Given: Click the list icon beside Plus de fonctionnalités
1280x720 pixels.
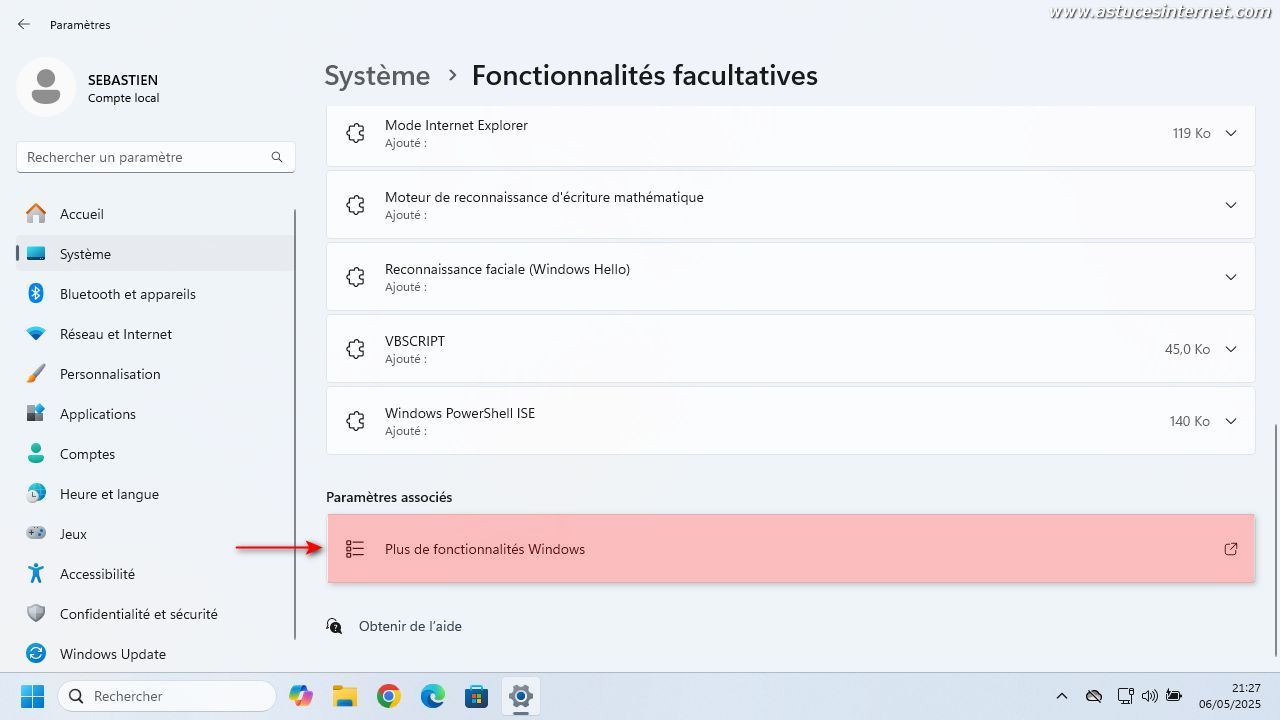Looking at the screenshot, I should 355,549.
